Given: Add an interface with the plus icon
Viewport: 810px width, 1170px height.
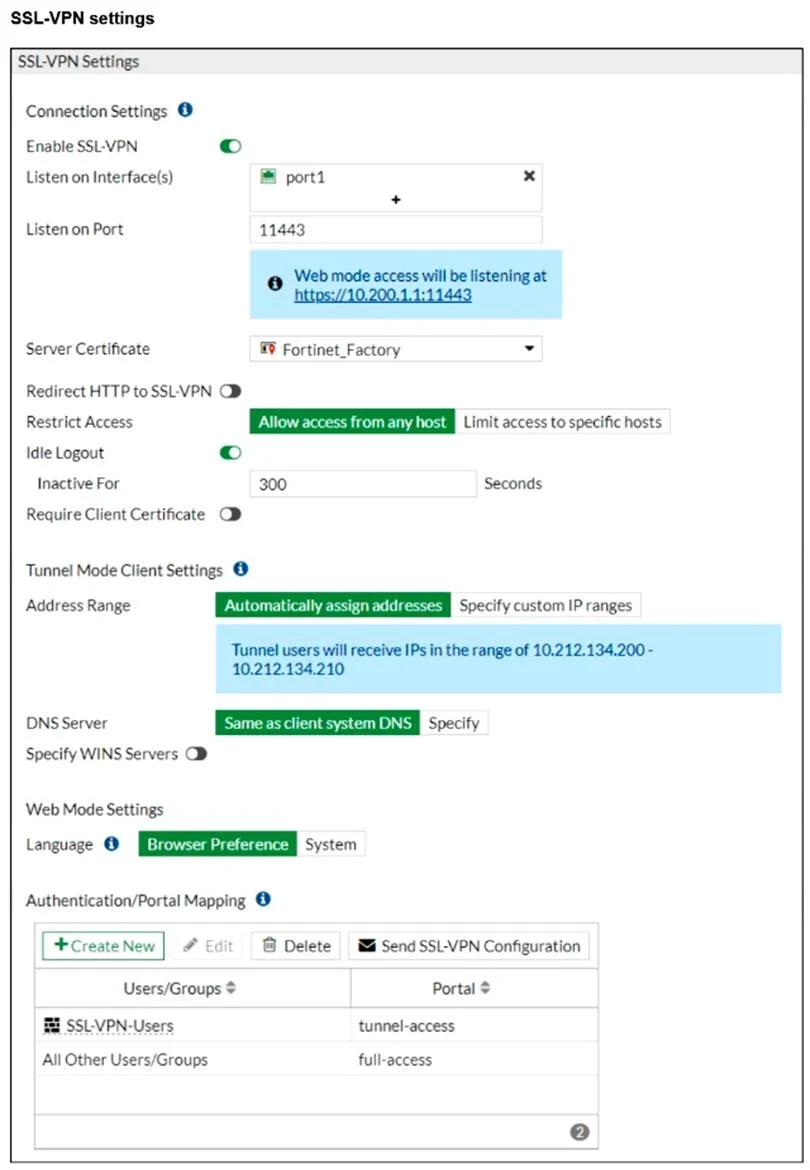Looking at the screenshot, I should (396, 200).
